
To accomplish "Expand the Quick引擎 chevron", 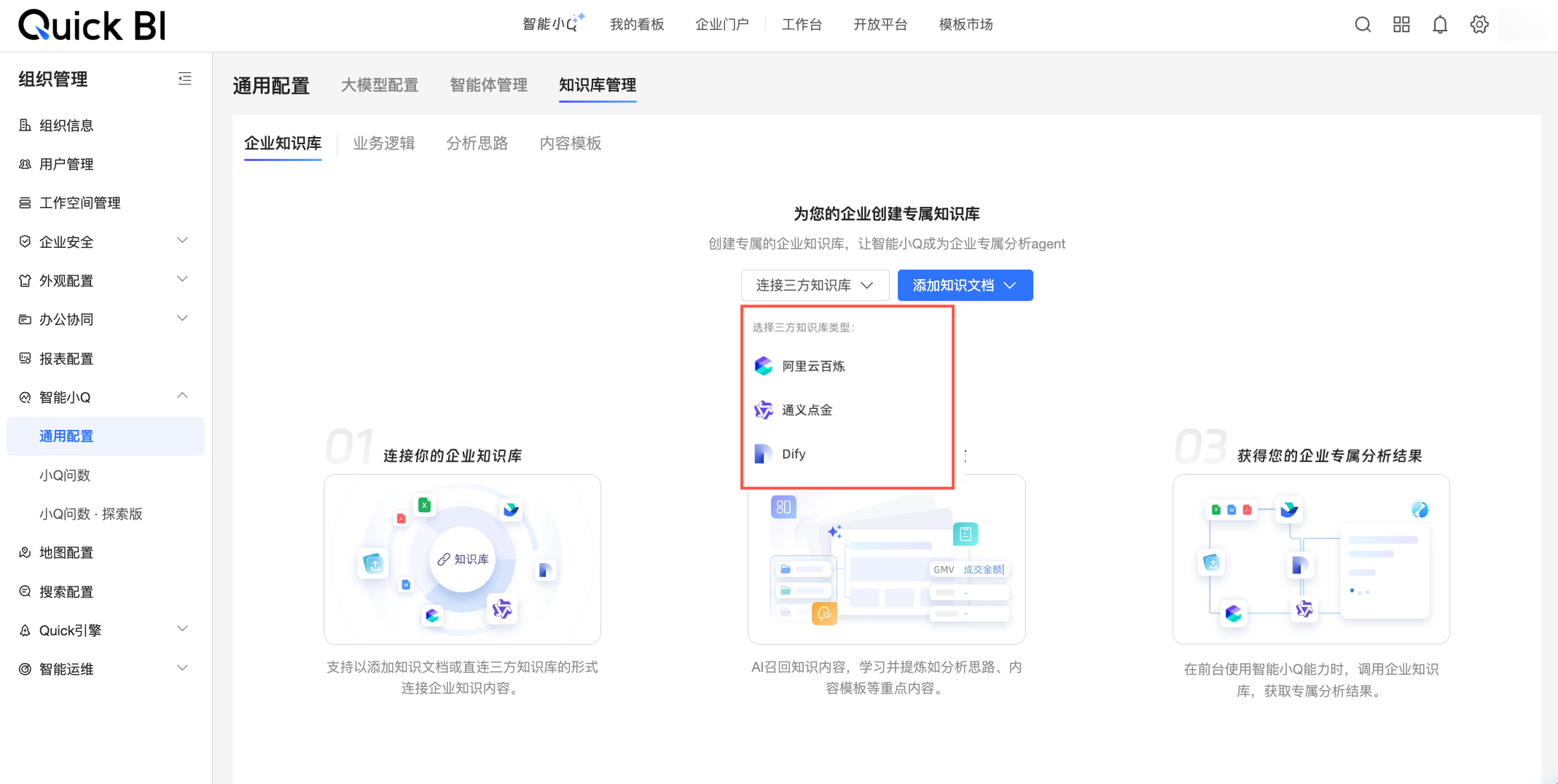I will click(x=183, y=629).
